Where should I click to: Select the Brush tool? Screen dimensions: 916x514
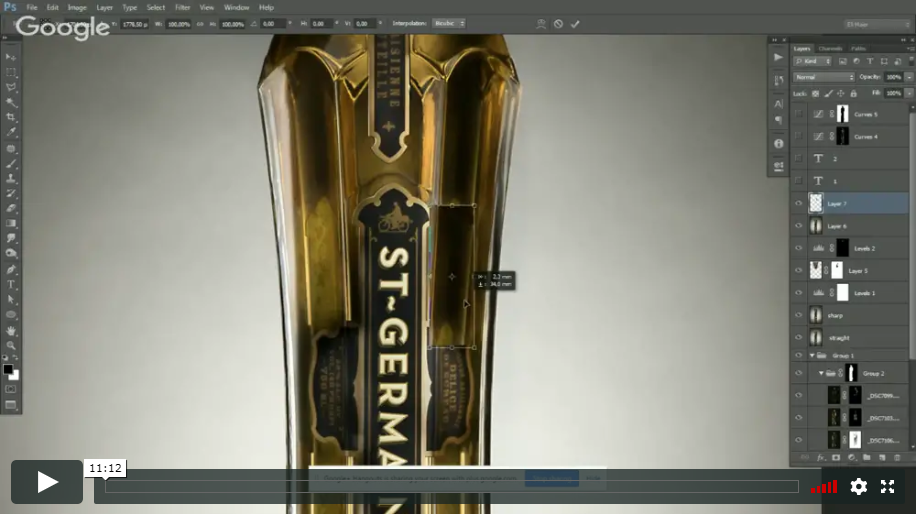11,164
